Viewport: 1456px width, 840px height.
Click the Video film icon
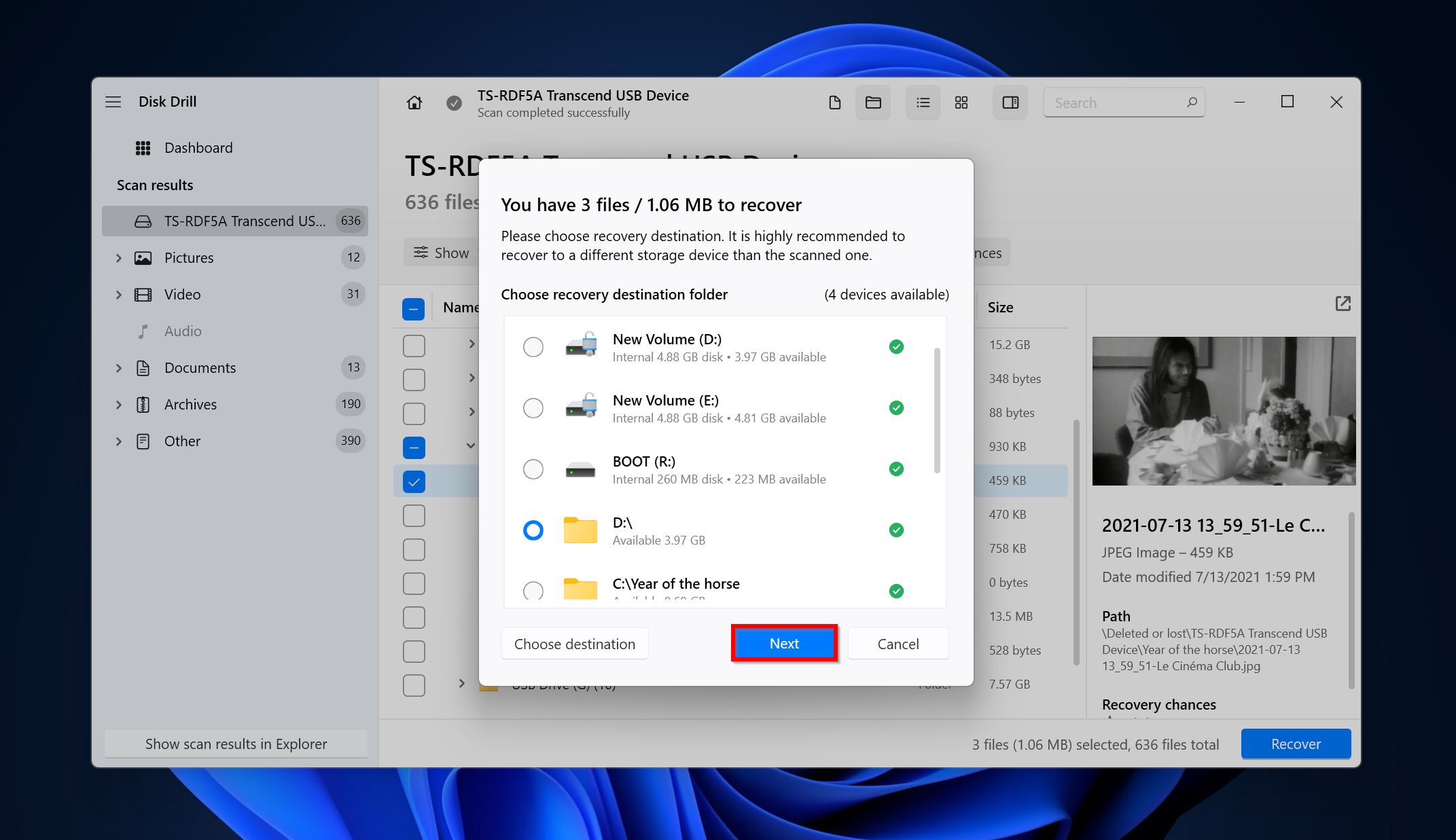pyautogui.click(x=143, y=295)
